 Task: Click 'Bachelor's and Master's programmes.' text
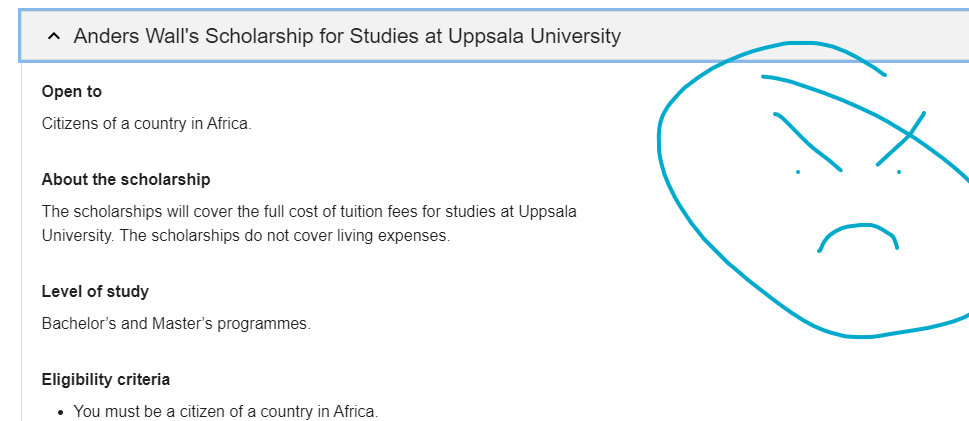pos(176,323)
